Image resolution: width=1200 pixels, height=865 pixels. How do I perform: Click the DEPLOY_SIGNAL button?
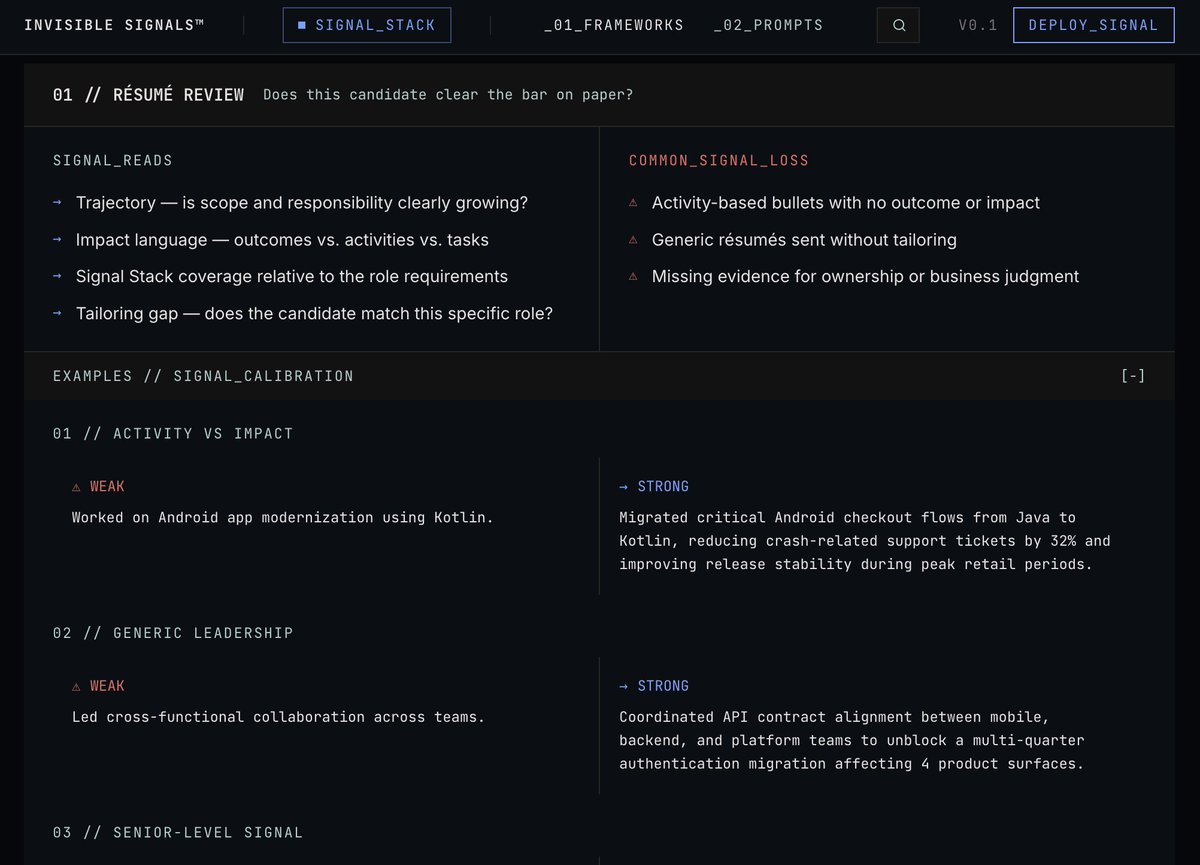coord(1094,25)
